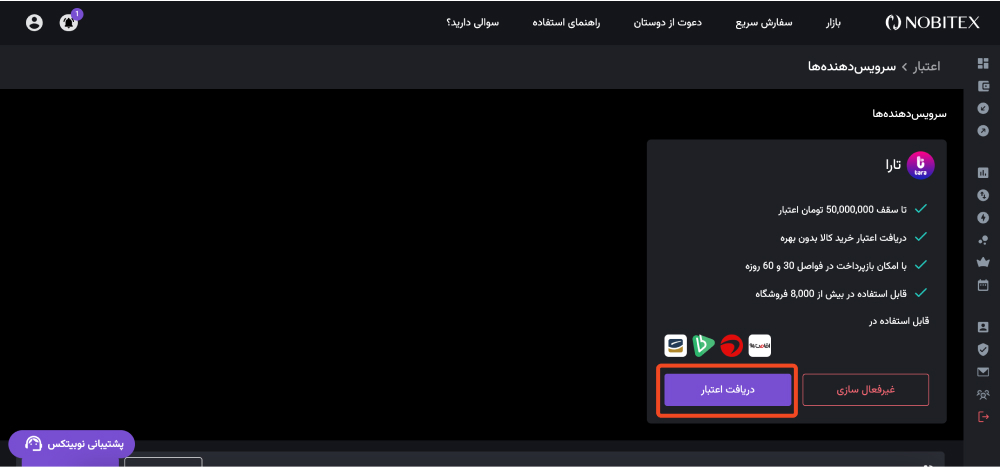Open the security shield sidebar icon
1000x467 pixels.
pyautogui.click(x=983, y=349)
